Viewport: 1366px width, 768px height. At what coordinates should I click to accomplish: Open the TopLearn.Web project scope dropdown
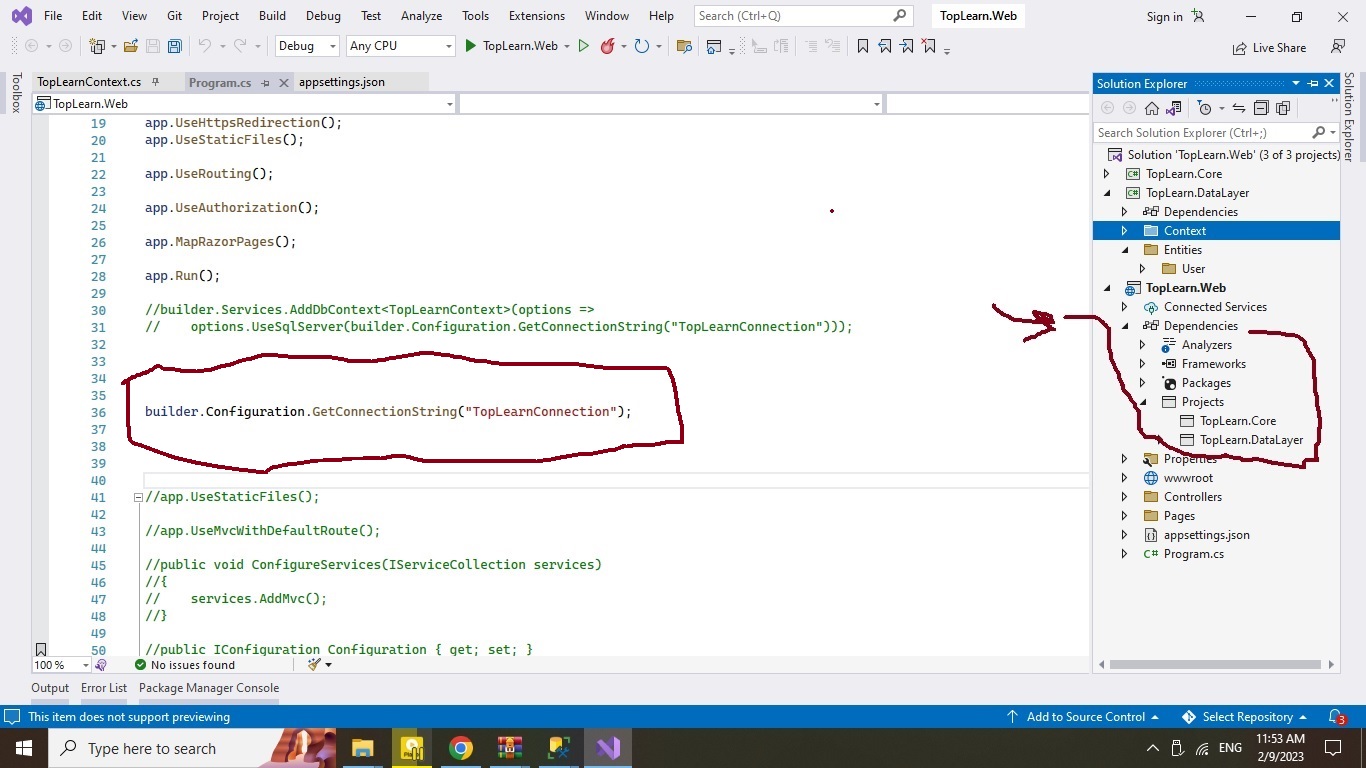coord(244,104)
